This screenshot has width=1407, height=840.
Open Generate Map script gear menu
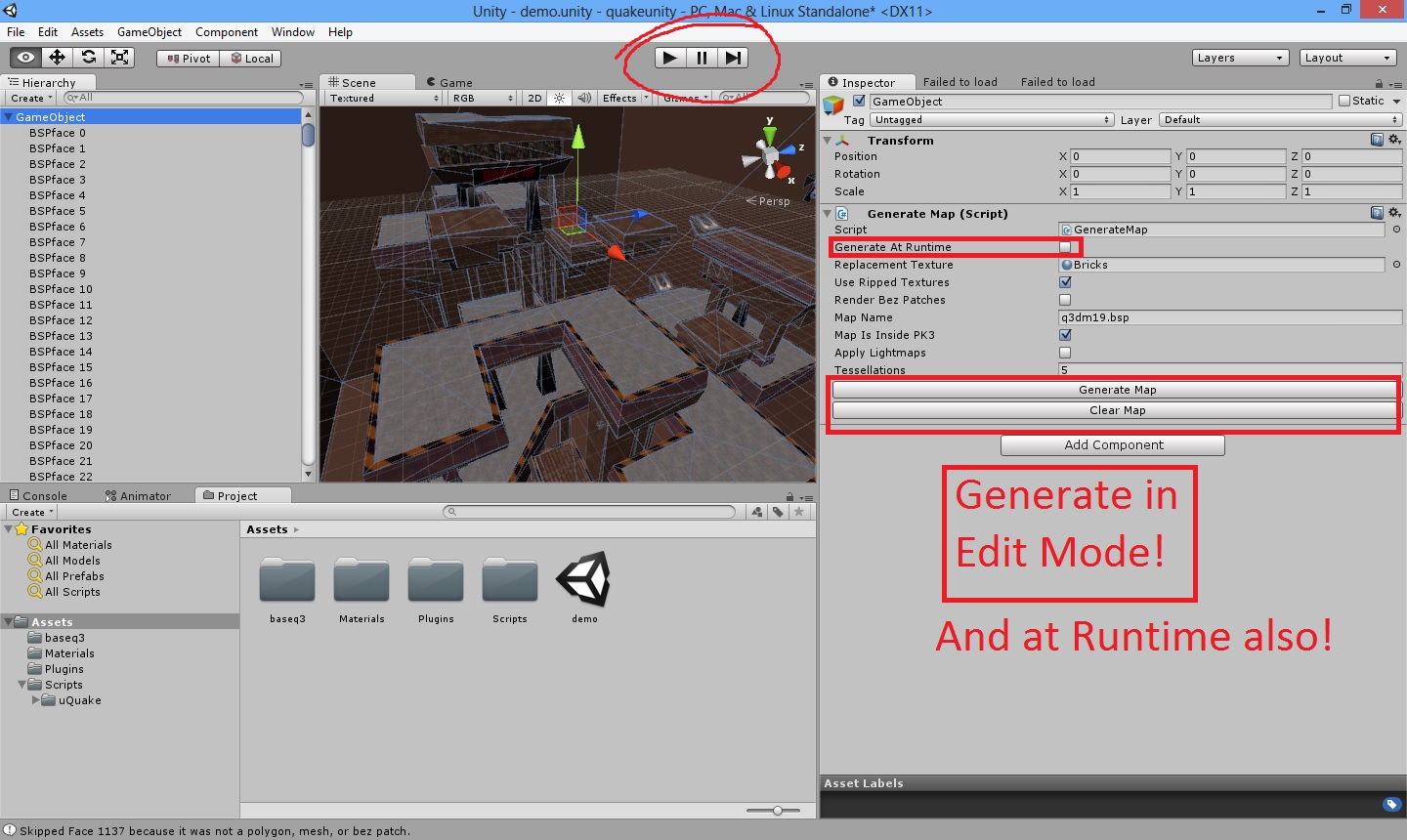(x=1394, y=213)
